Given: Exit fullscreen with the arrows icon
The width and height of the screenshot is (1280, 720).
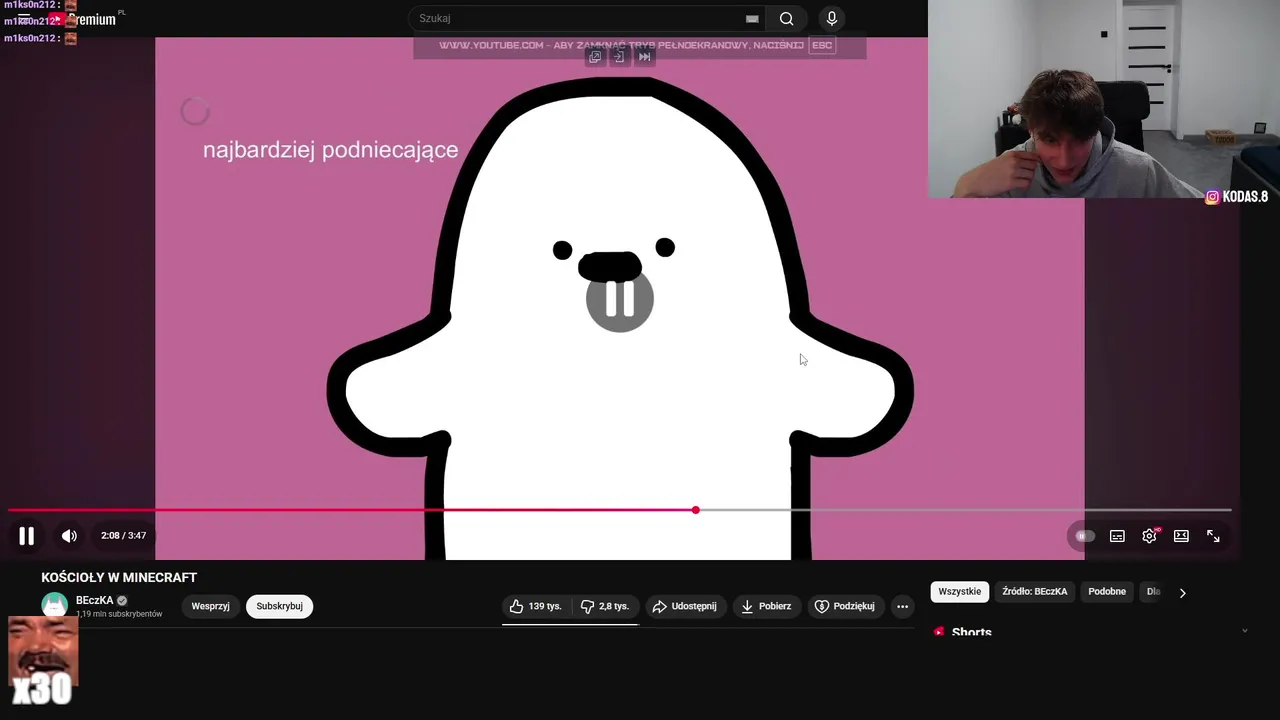Looking at the screenshot, I should coord(1213,536).
